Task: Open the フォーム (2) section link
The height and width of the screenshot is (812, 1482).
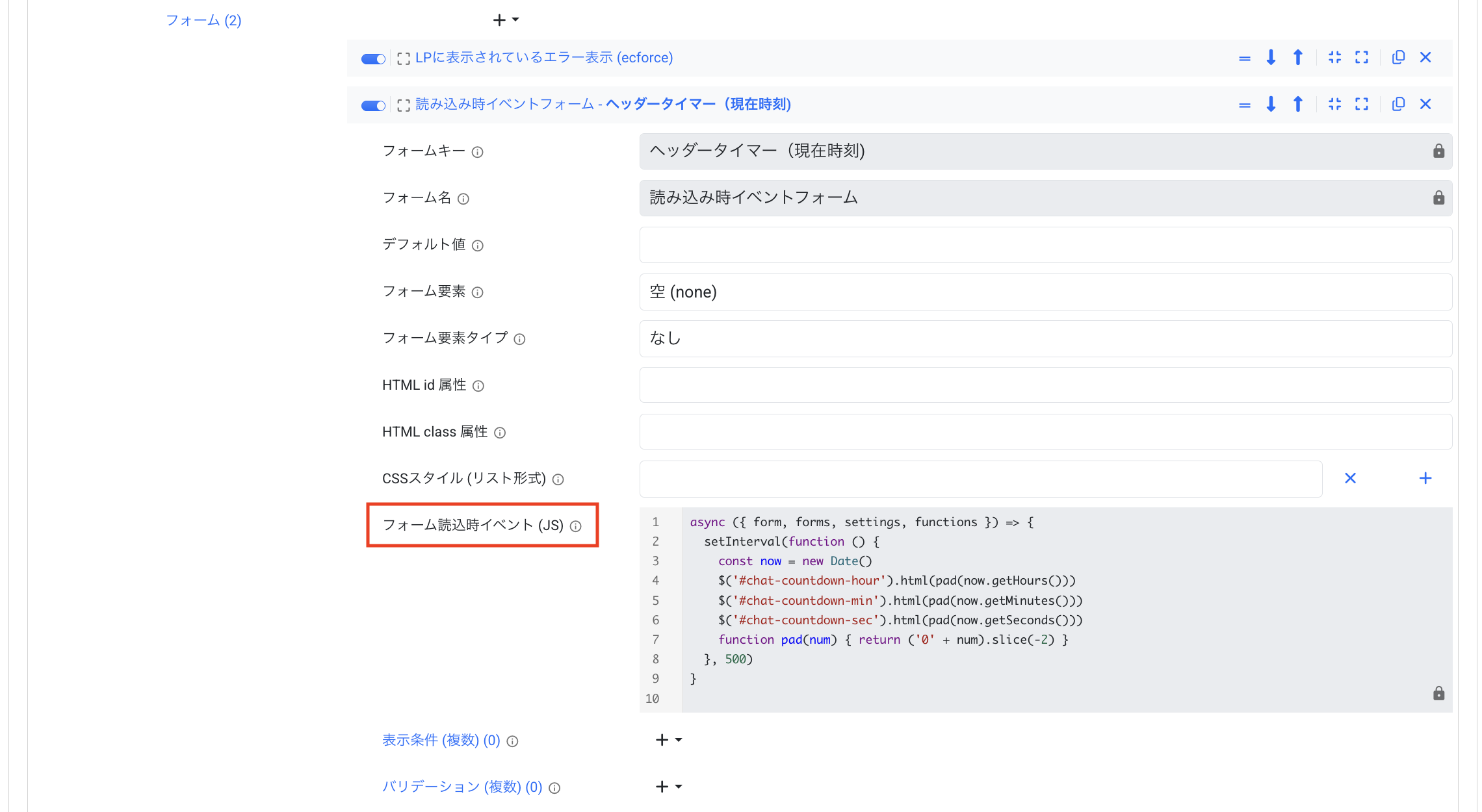Action: (x=203, y=20)
